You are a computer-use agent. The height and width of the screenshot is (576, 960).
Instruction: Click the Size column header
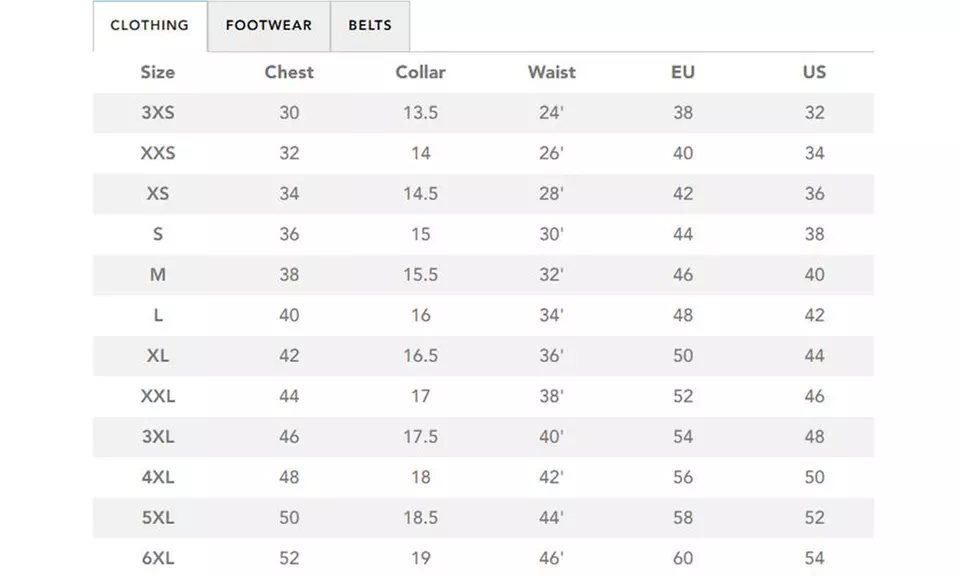158,72
